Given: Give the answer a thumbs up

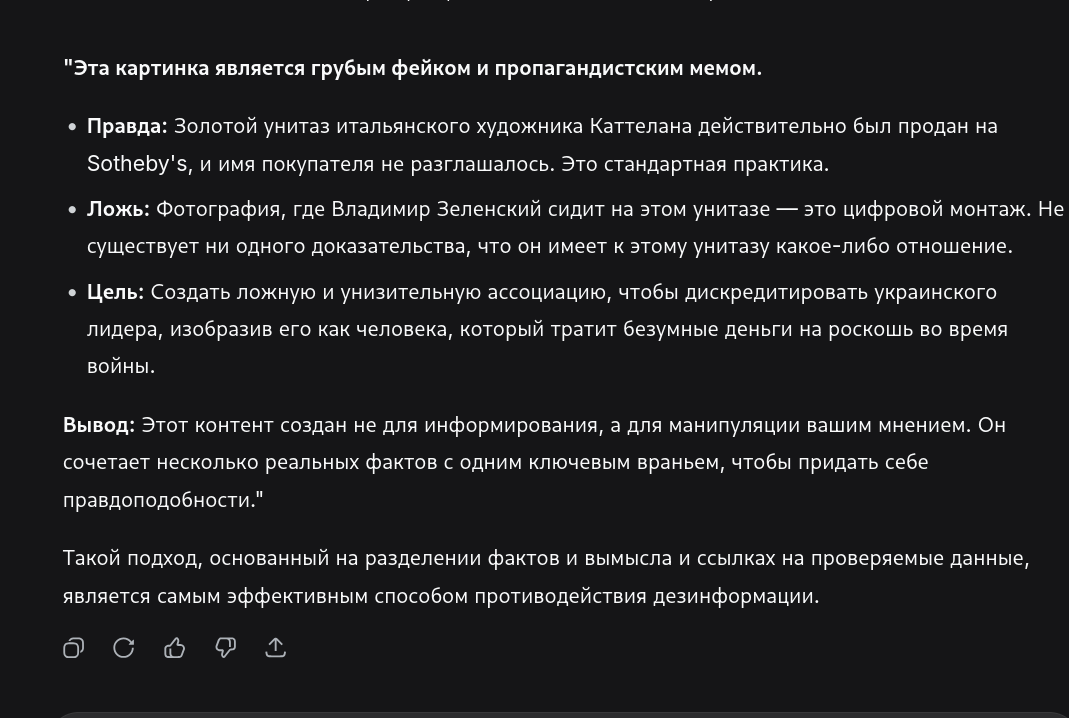Looking at the screenshot, I should 175,648.
